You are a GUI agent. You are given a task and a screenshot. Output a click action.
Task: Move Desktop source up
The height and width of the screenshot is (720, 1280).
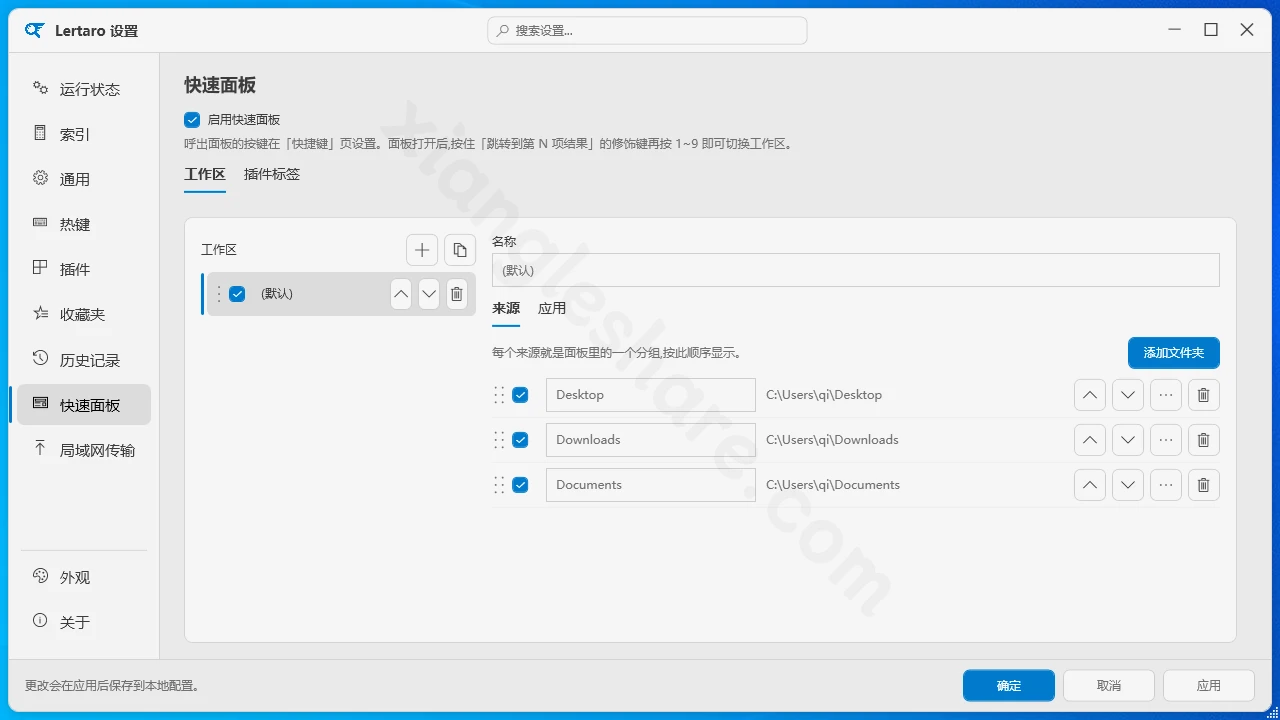point(1090,395)
